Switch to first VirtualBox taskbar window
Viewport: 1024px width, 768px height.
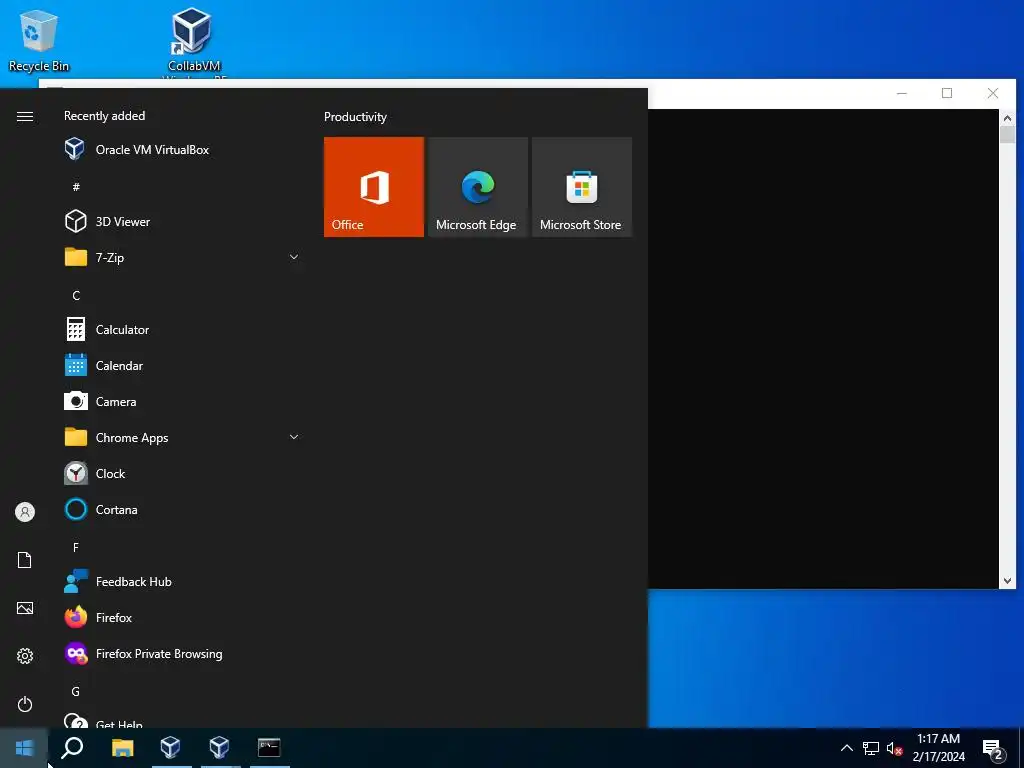[x=170, y=748]
